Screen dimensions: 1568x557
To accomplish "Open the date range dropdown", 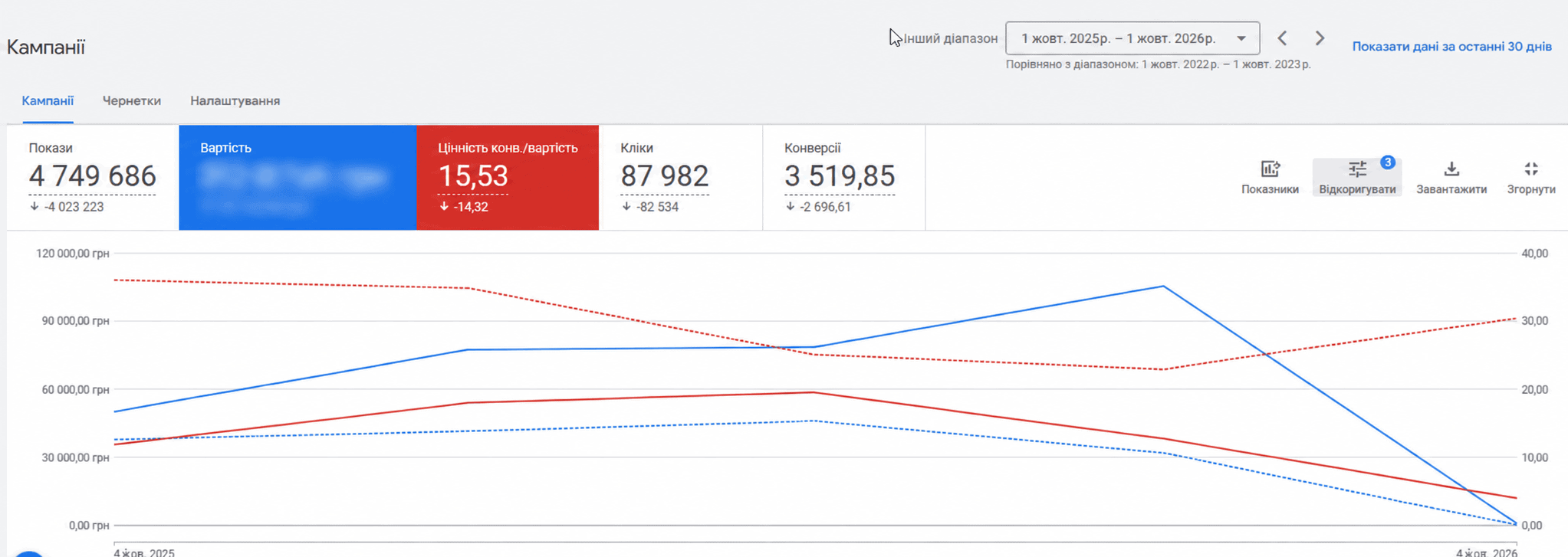I will 1132,38.
